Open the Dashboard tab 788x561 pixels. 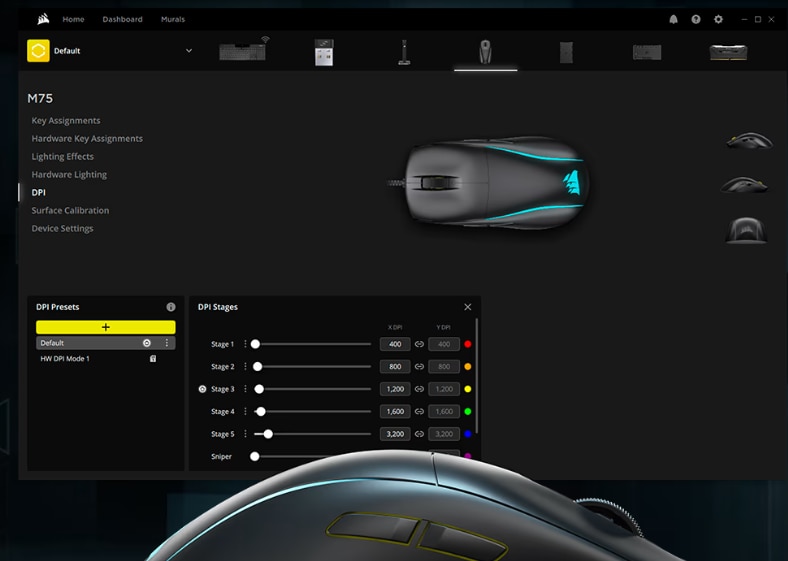pyautogui.click(x=123, y=19)
